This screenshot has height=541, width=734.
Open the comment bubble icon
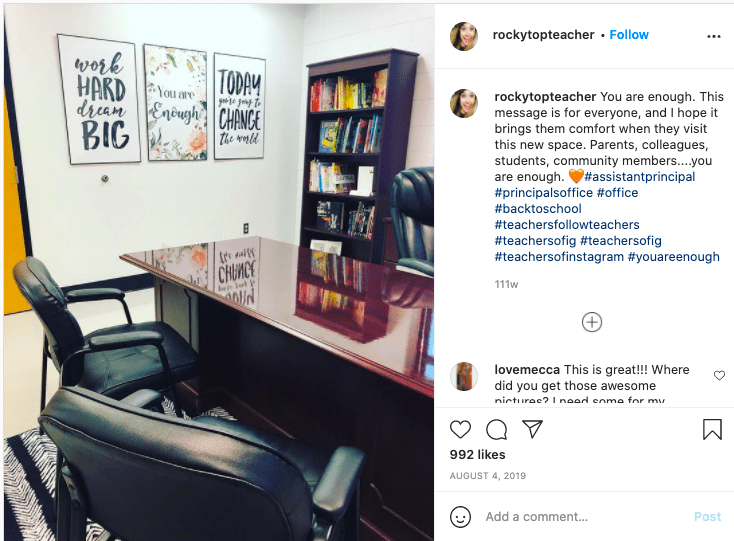(496, 429)
